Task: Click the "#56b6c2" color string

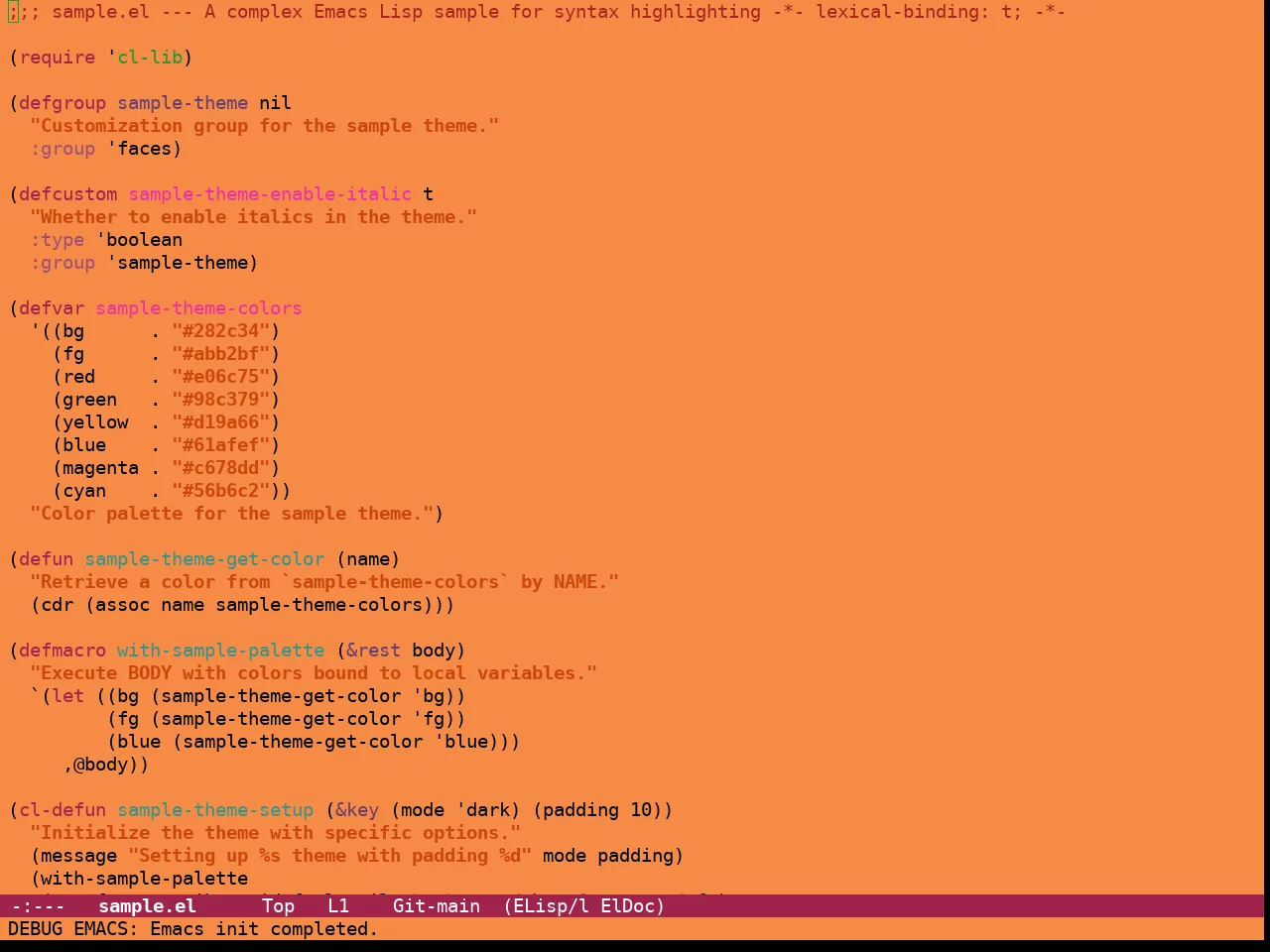Action: click(x=221, y=491)
